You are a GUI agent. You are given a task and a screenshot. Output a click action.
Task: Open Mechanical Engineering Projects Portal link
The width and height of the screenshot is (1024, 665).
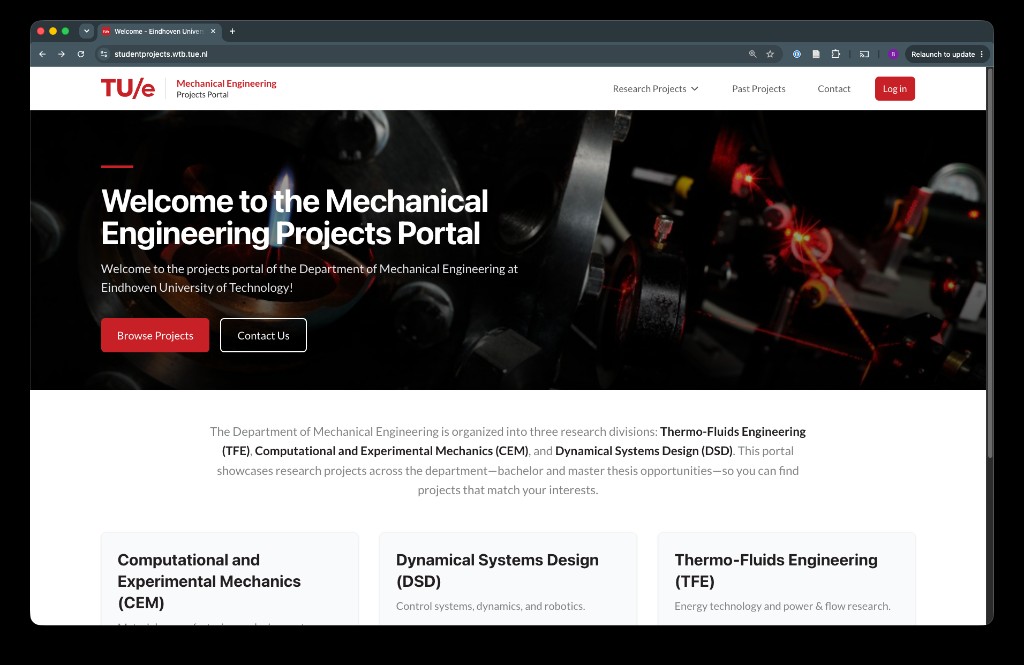tap(226, 88)
